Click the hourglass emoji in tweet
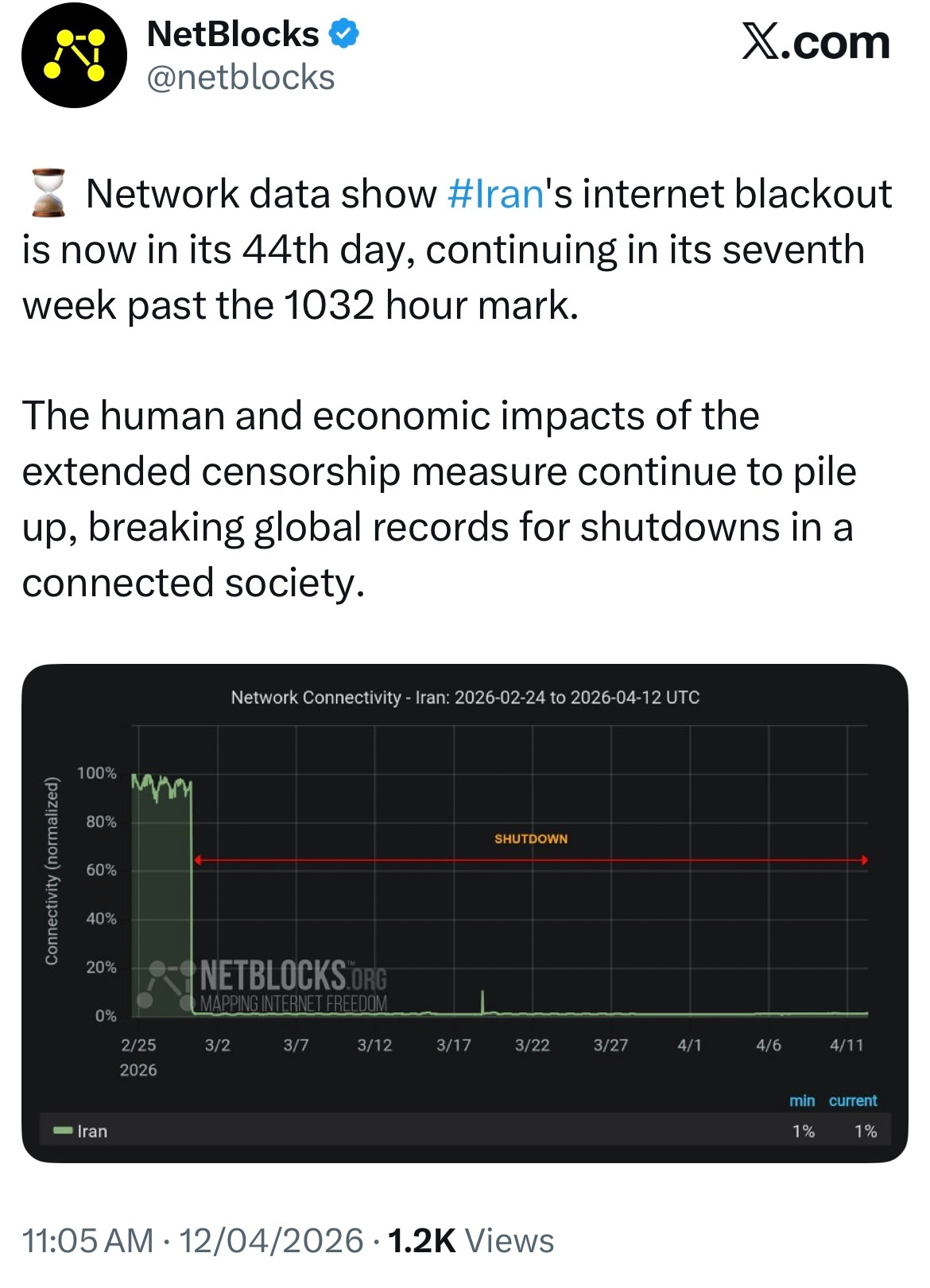This screenshot has width=930, height=1288. pos(48,193)
